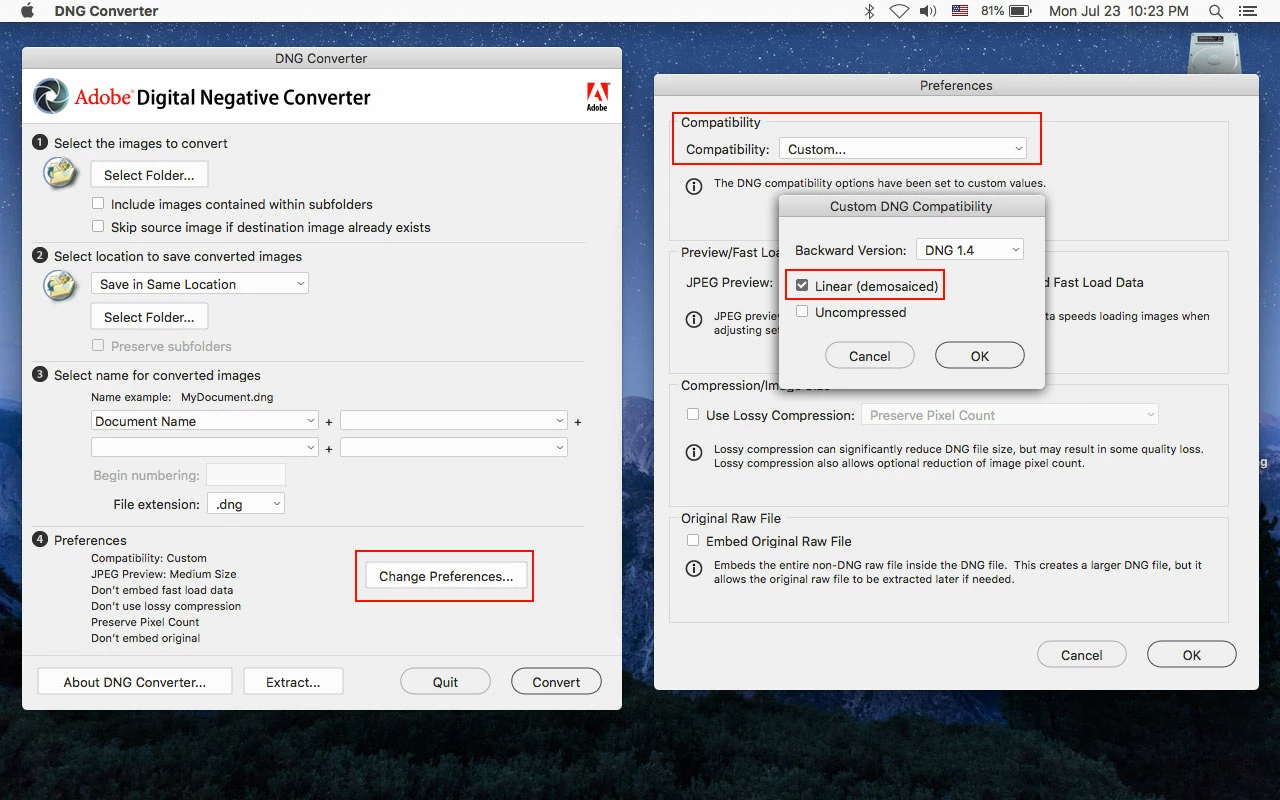Viewport: 1280px width, 800px height.
Task: Click info icon in JPEG Preview section
Action: pyautogui.click(x=693, y=320)
